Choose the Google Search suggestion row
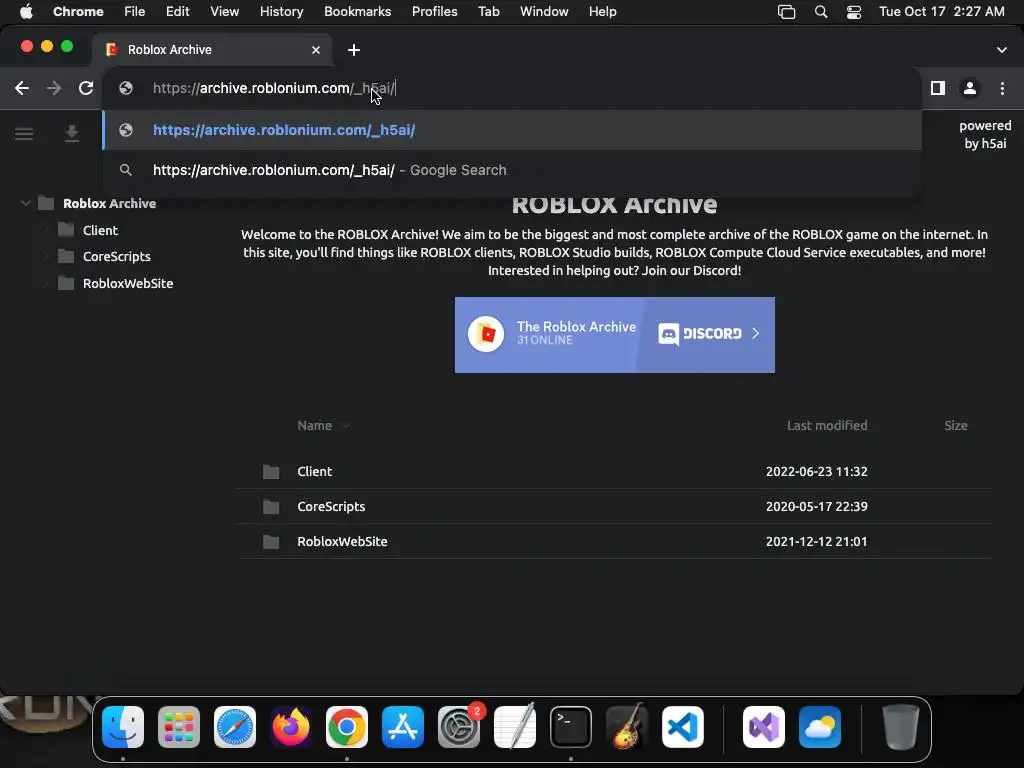This screenshot has width=1024, height=768. coord(512,170)
